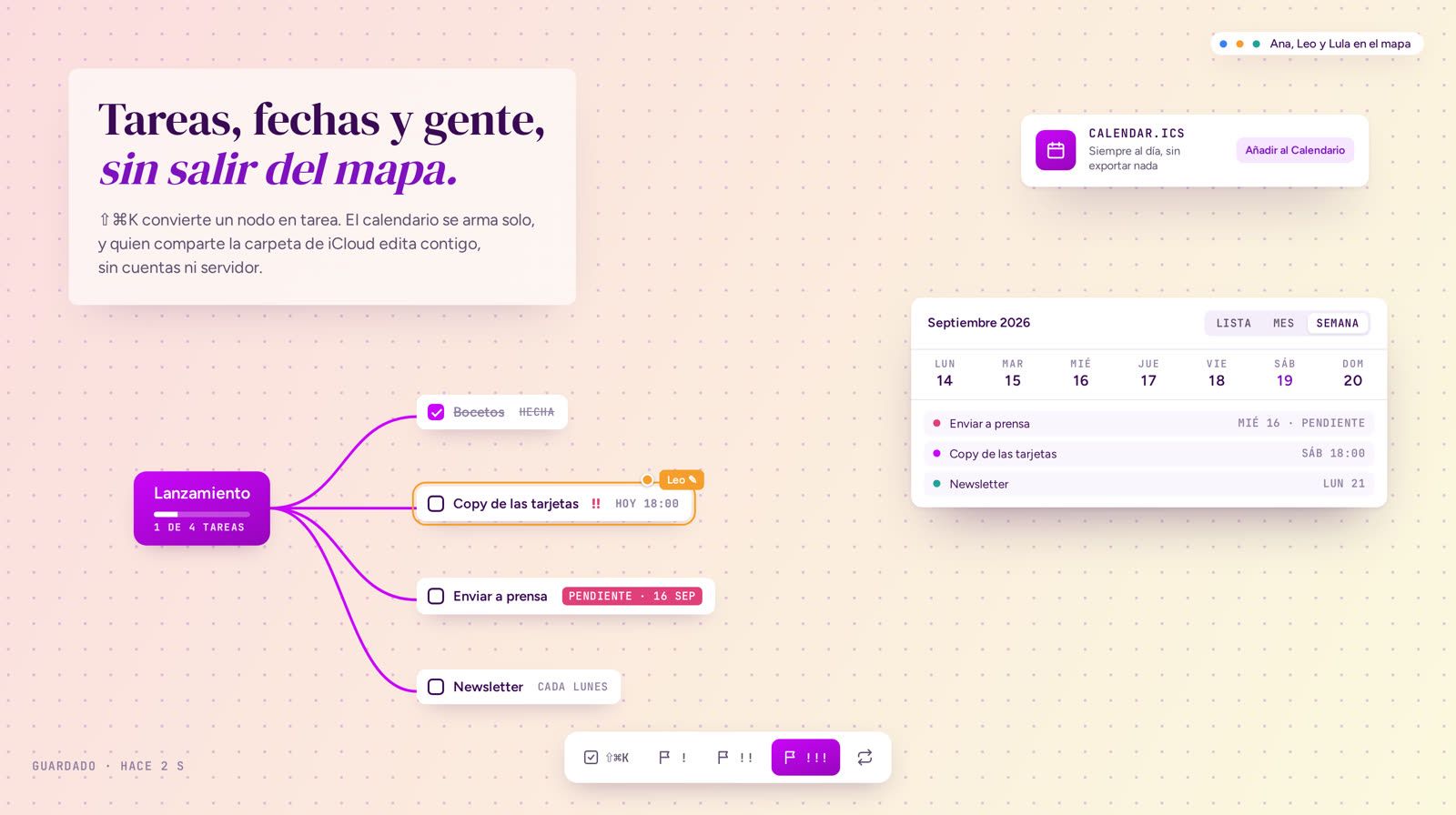Viewport: 1456px width, 815px height.
Task: Select Friday 18 in the week calendar
Action: [1217, 373]
